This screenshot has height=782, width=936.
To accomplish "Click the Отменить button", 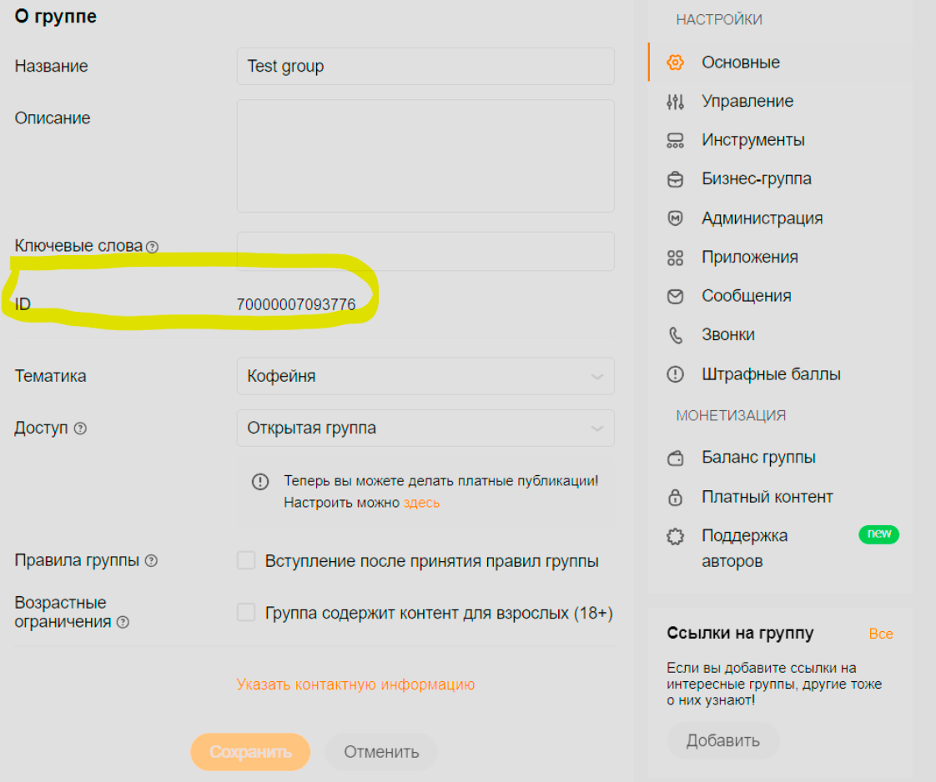I will pyautogui.click(x=380, y=752).
